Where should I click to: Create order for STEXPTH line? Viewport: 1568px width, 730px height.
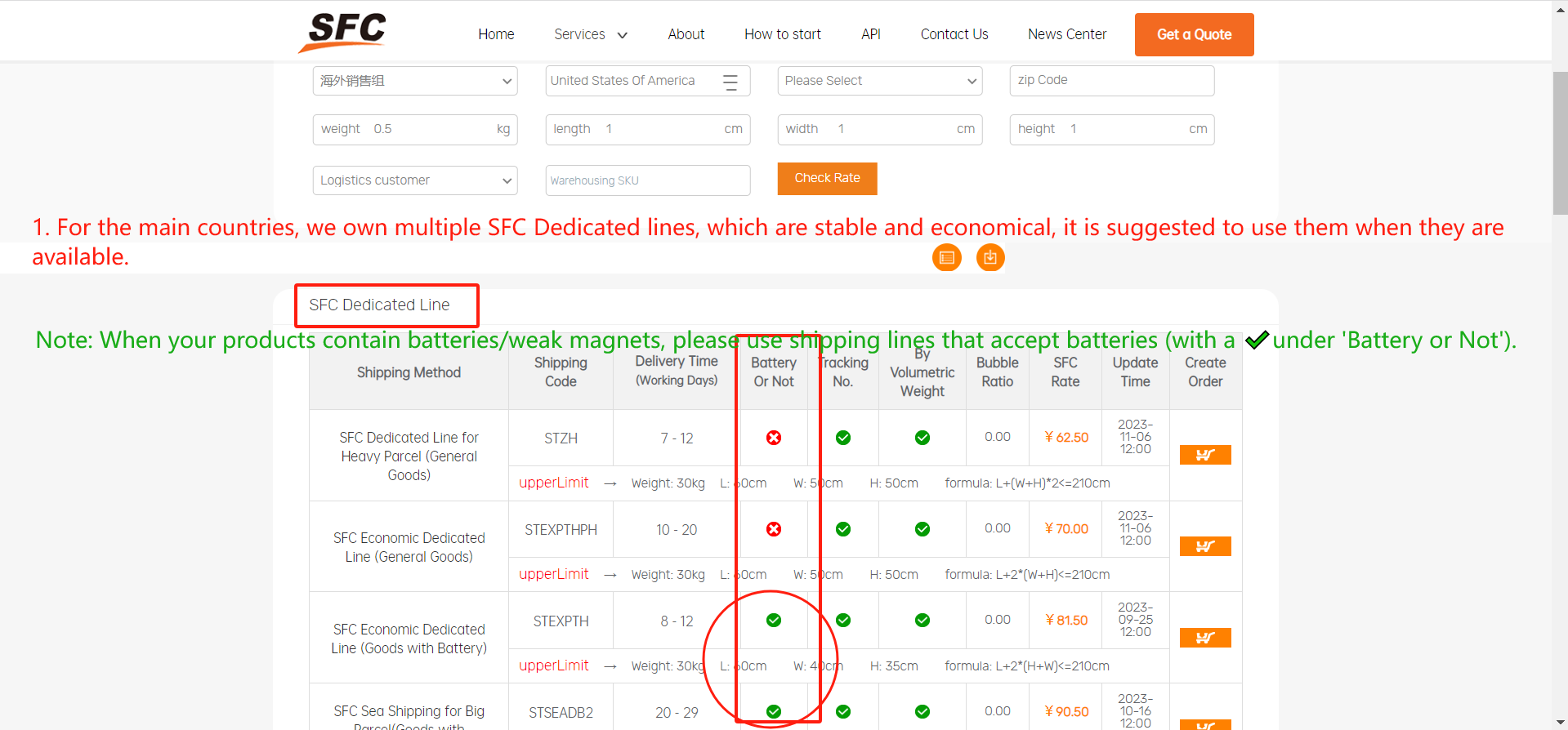[1205, 638]
